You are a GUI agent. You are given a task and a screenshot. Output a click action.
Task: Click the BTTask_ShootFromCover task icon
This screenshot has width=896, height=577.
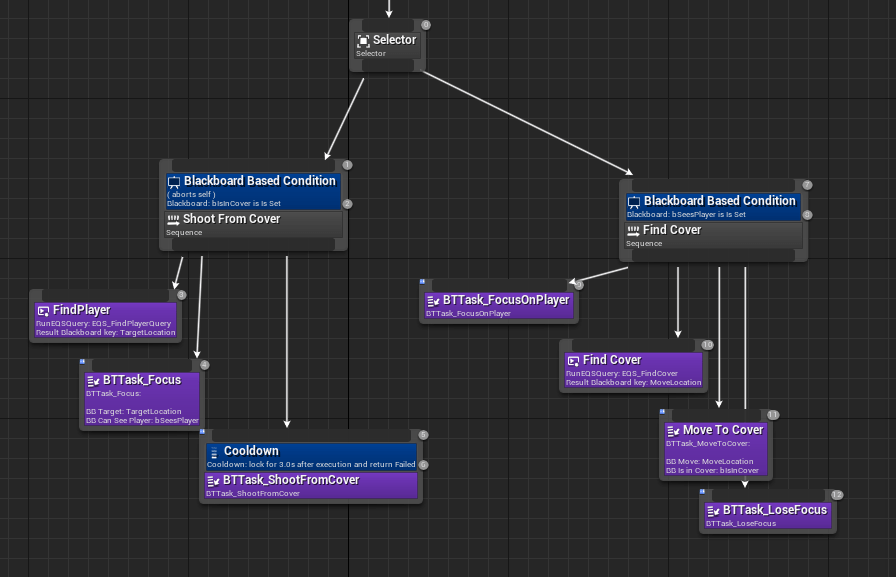213,480
